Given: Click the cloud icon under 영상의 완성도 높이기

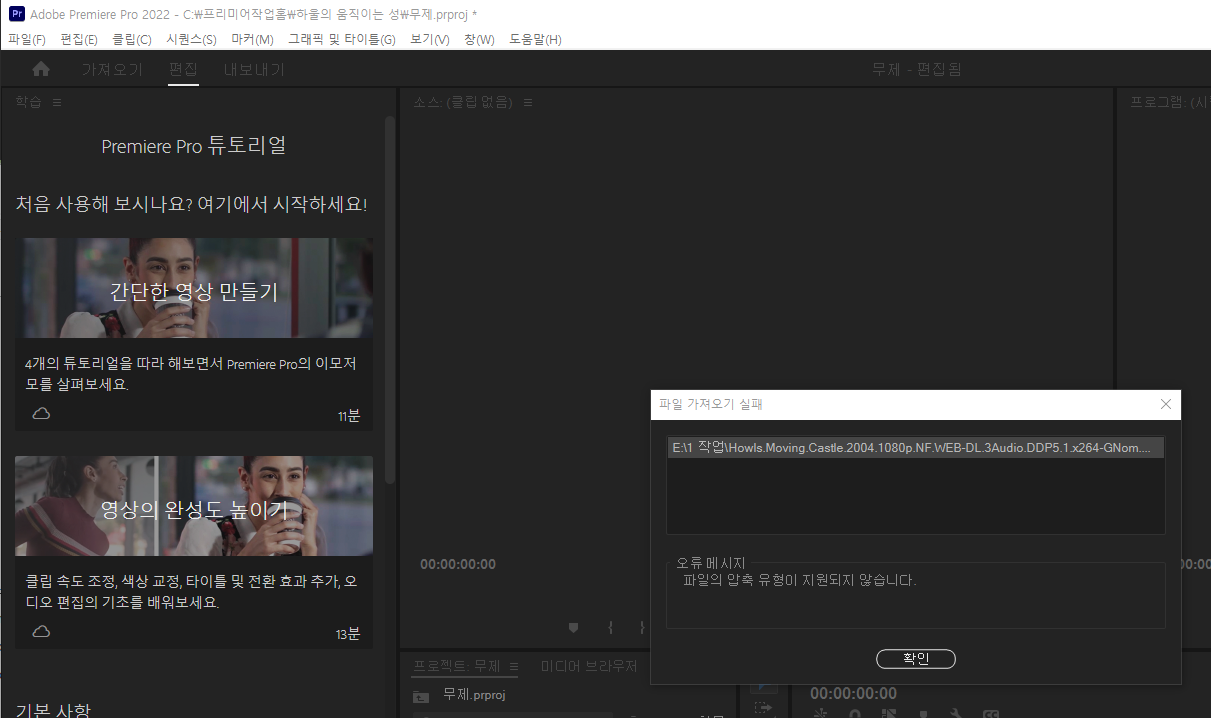Looking at the screenshot, I should (41, 631).
